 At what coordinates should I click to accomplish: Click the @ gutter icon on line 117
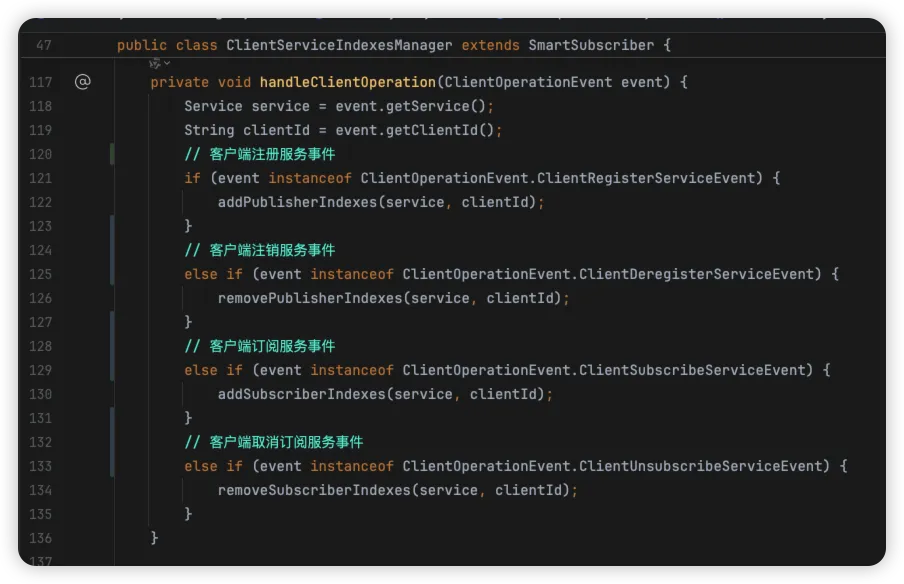tap(82, 82)
